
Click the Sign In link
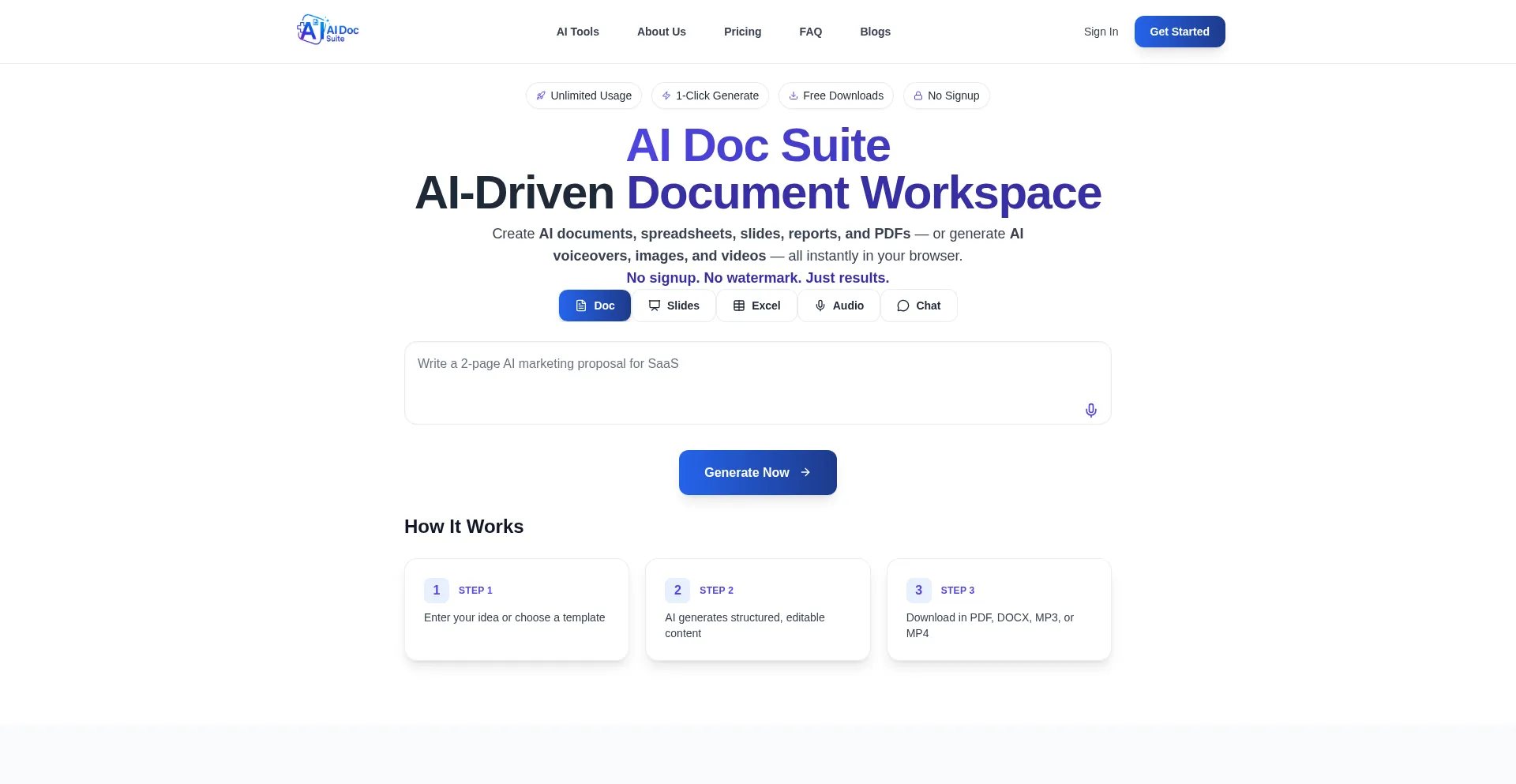[1101, 32]
